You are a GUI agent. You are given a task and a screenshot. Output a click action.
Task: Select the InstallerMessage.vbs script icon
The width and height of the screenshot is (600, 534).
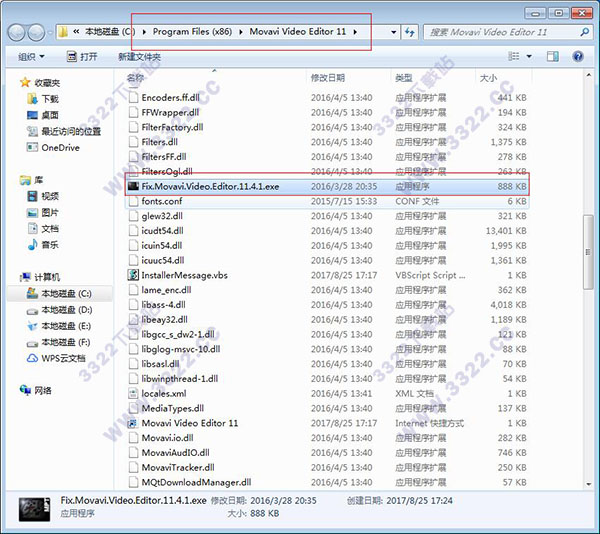coord(133,275)
